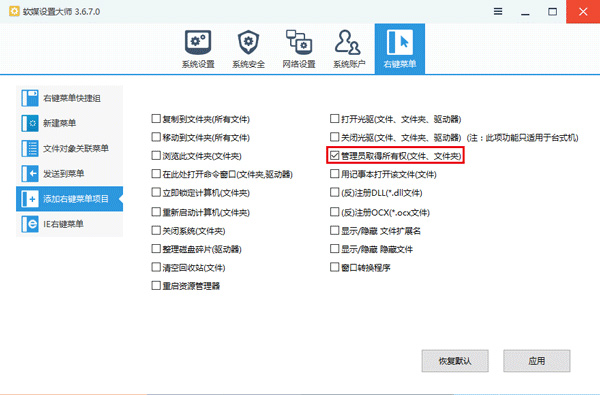Image resolution: width=600 pixels, height=395 pixels.
Task: Enable 打开光驱 checkbox
Action: click(334, 119)
